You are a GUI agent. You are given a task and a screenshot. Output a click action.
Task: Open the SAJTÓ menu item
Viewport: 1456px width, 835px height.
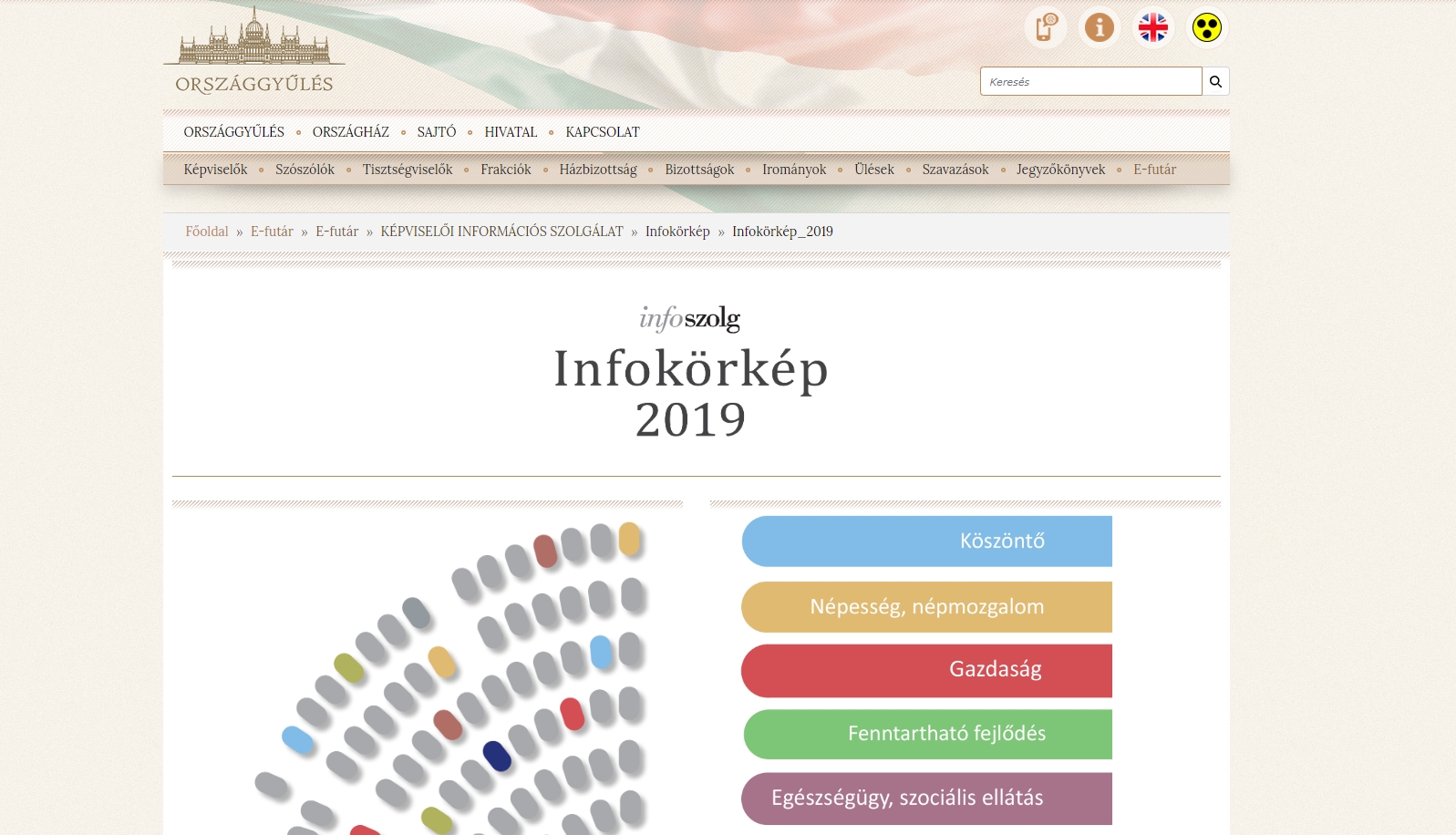point(437,132)
